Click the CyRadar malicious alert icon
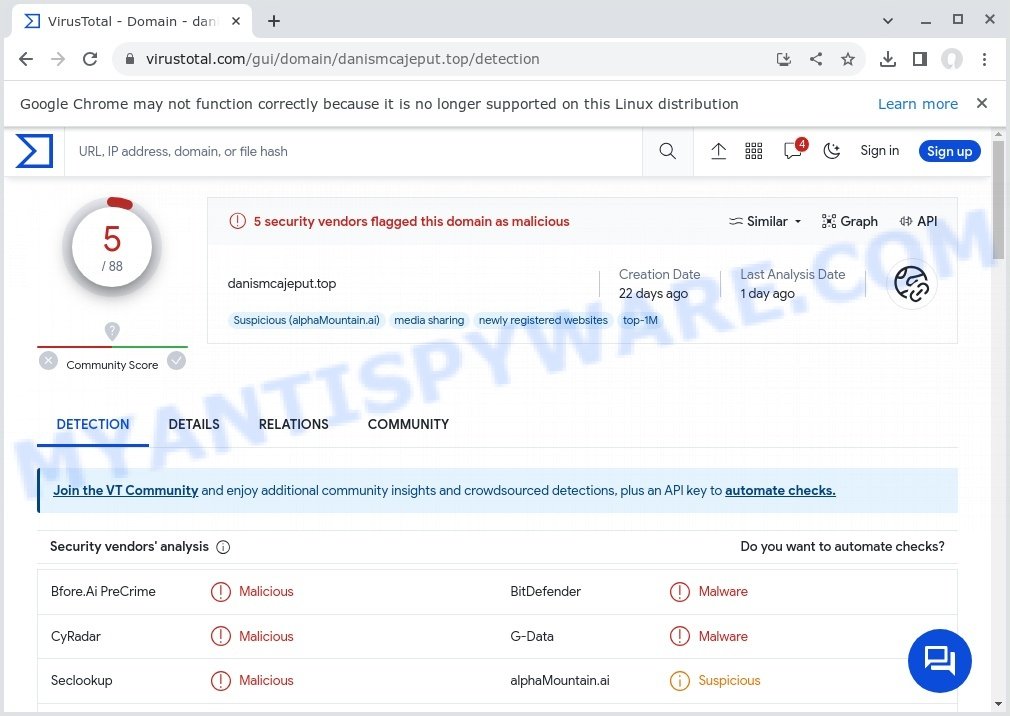This screenshot has width=1010, height=716. [x=220, y=636]
